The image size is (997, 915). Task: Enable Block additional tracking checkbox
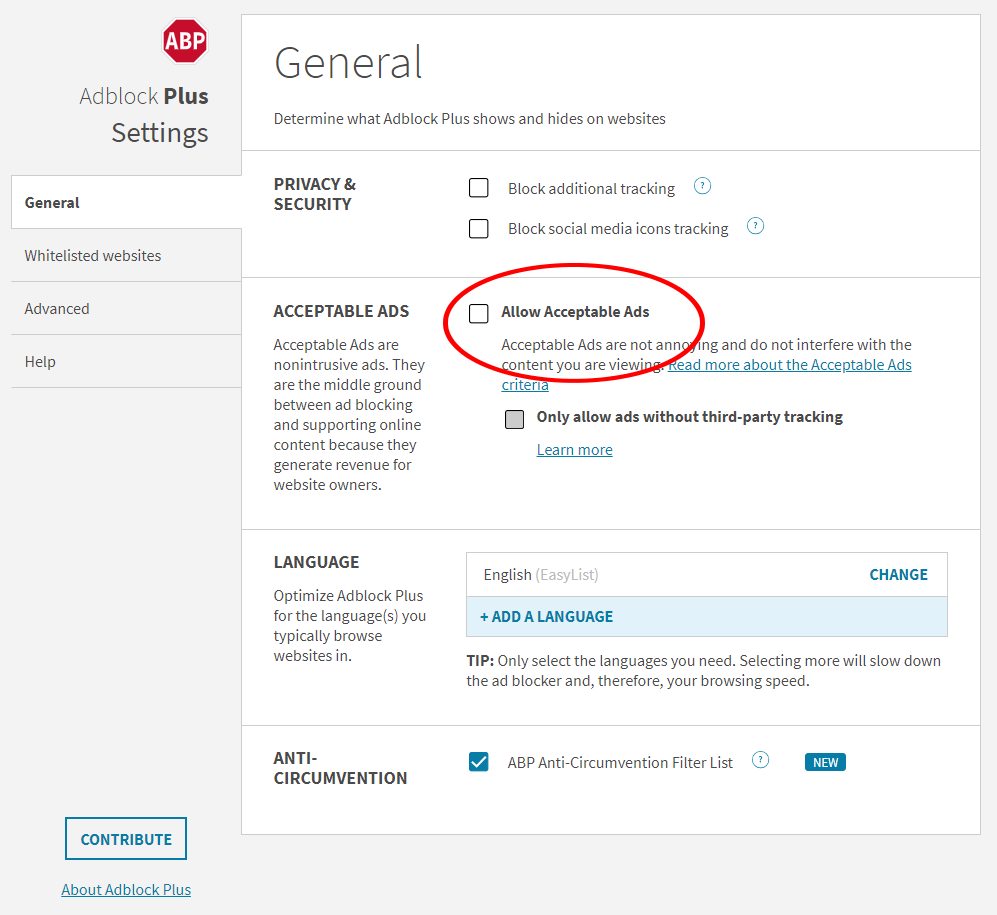pos(479,188)
